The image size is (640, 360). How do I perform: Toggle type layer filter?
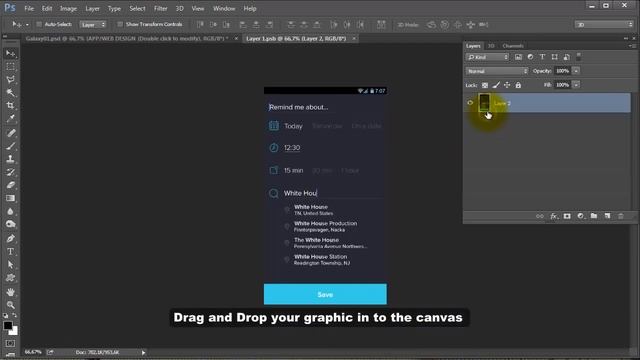pyautogui.click(x=542, y=57)
